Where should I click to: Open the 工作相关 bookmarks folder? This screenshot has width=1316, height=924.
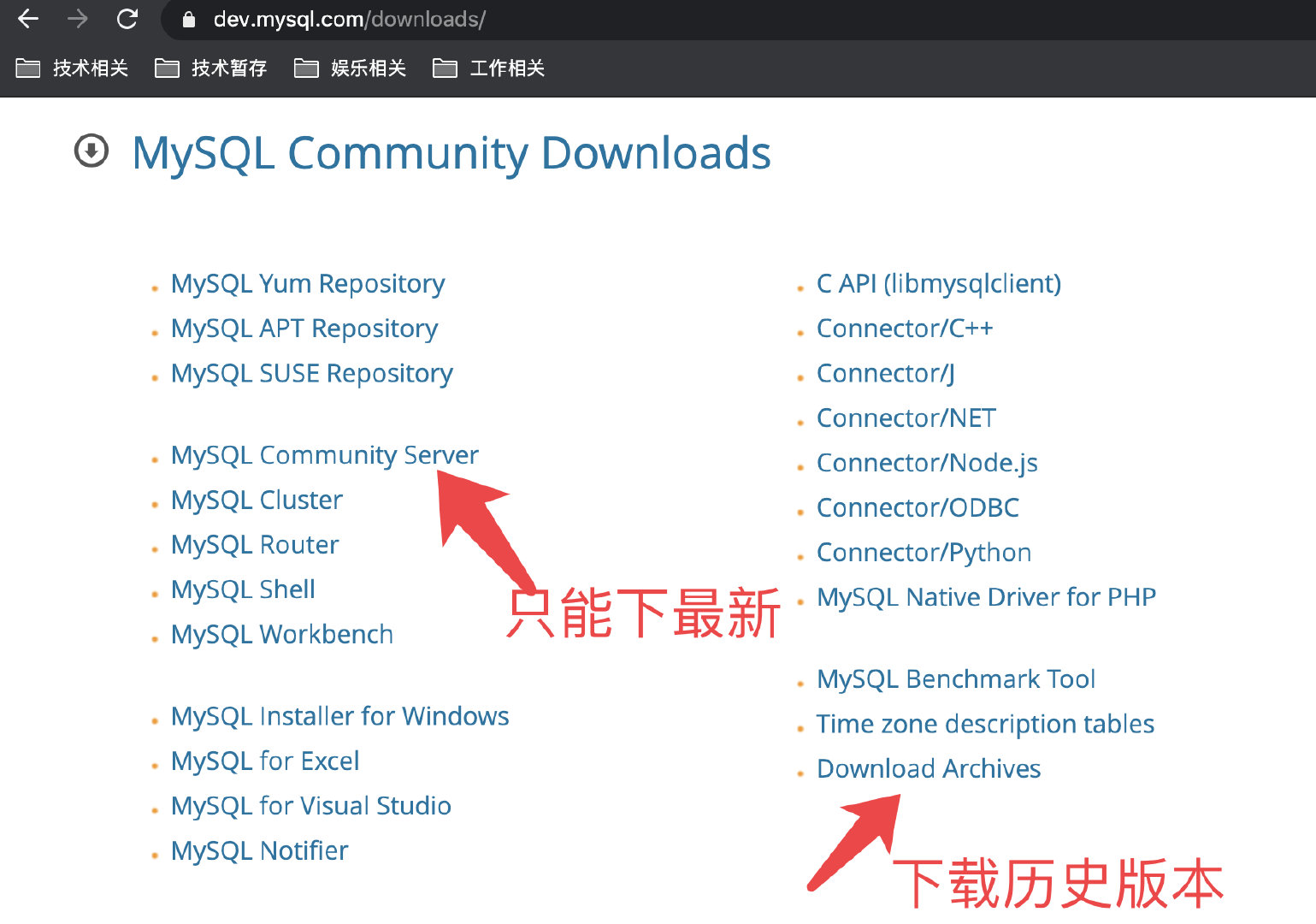[489, 68]
